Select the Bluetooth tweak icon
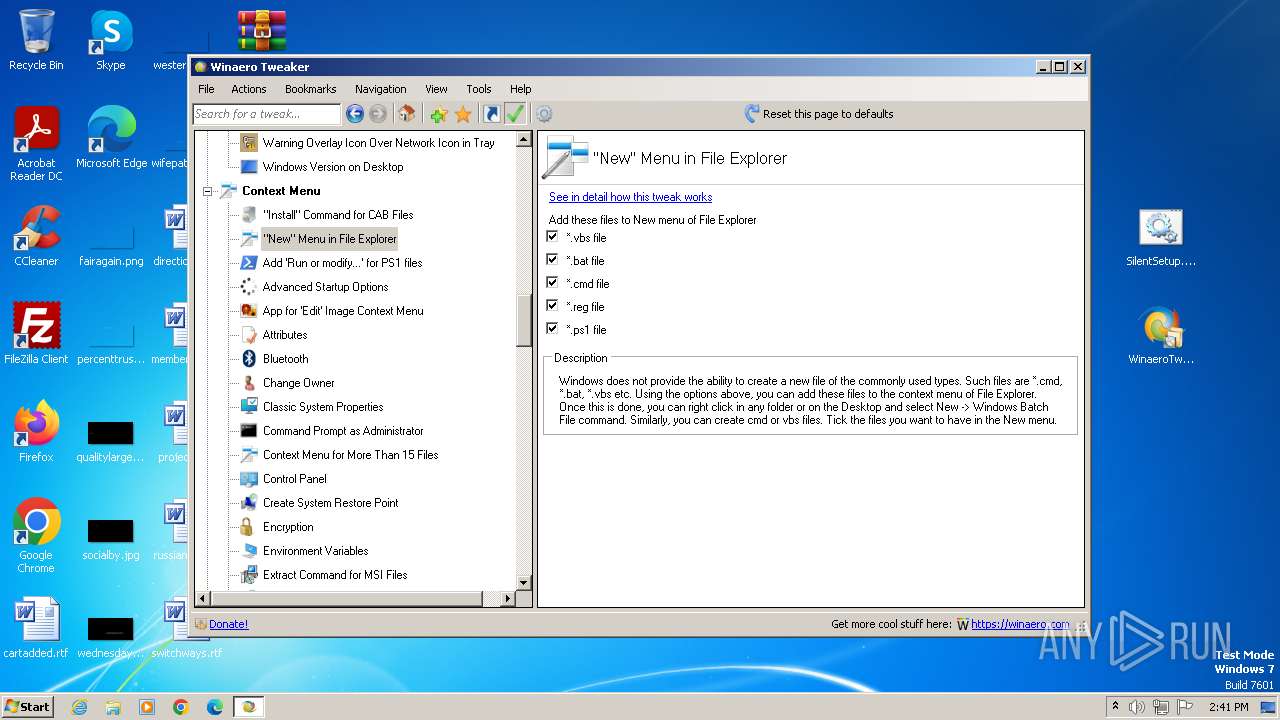The height and width of the screenshot is (720, 1280). 249,359
